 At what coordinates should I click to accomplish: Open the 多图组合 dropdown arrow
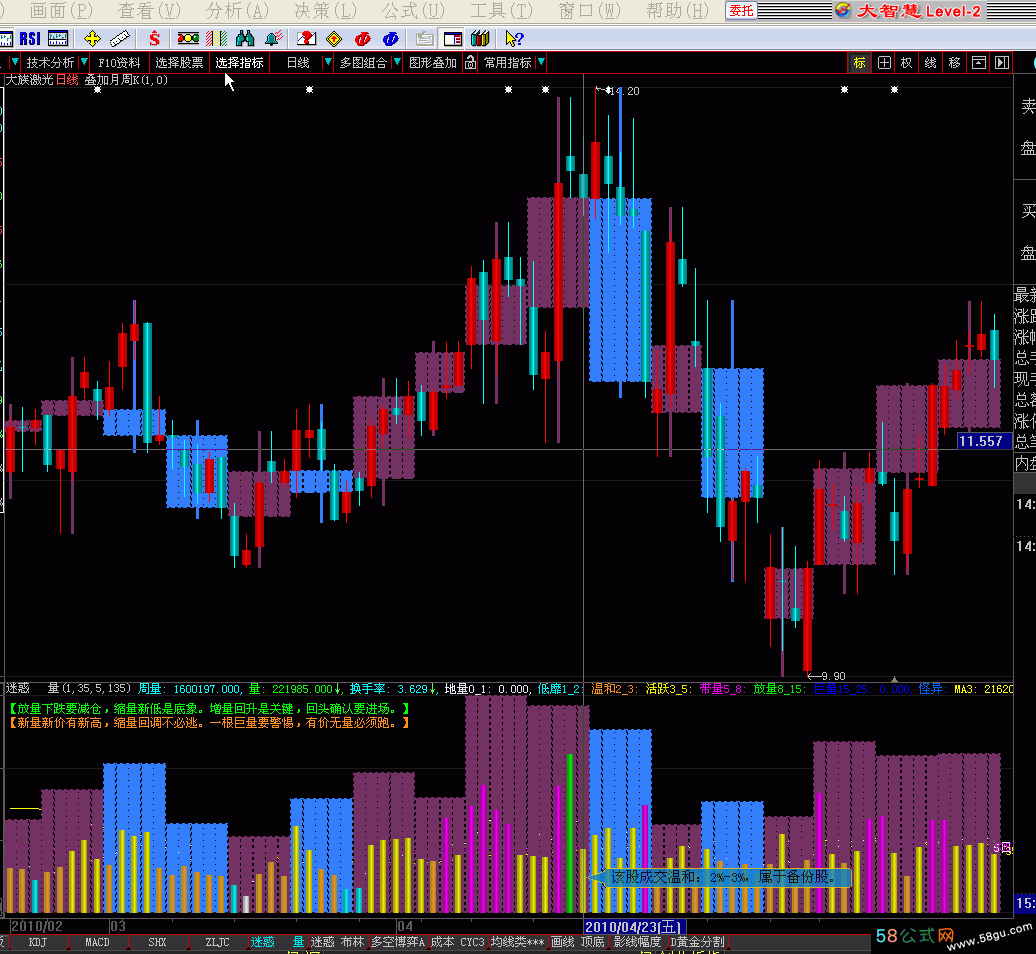(397, 63)
